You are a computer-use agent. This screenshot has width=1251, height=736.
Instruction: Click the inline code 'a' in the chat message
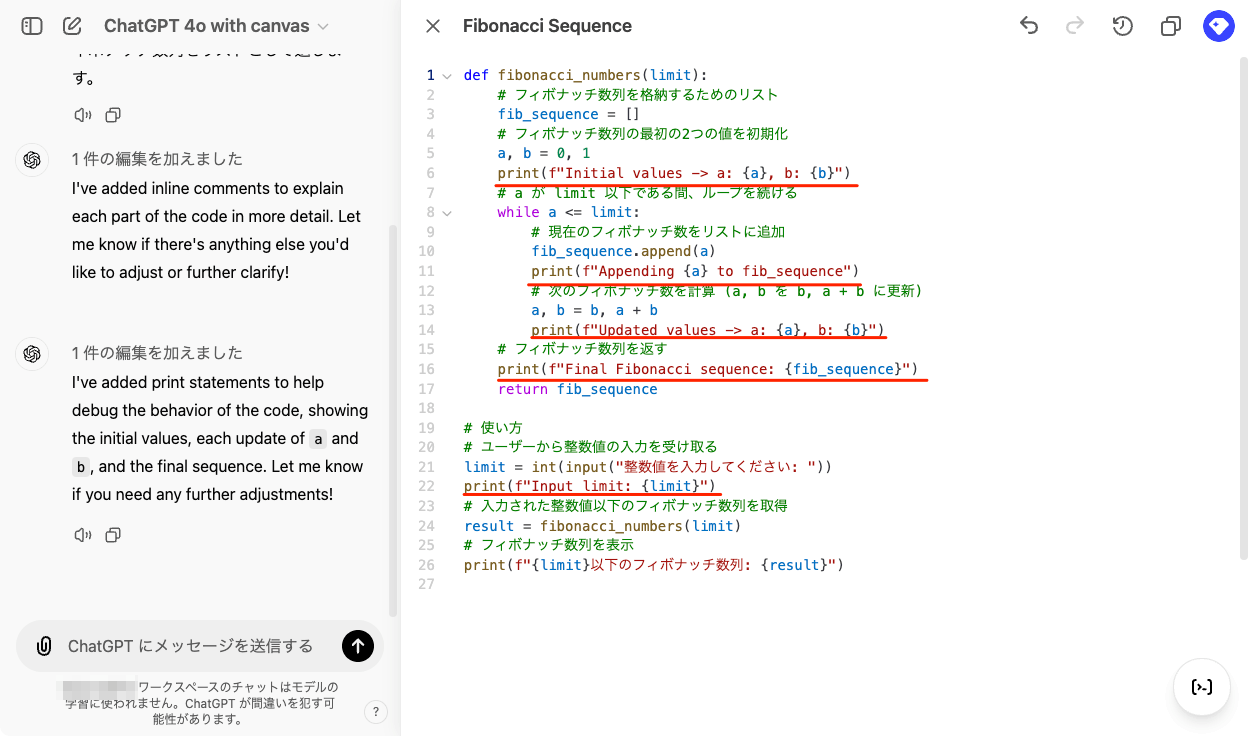click(318, 439)
